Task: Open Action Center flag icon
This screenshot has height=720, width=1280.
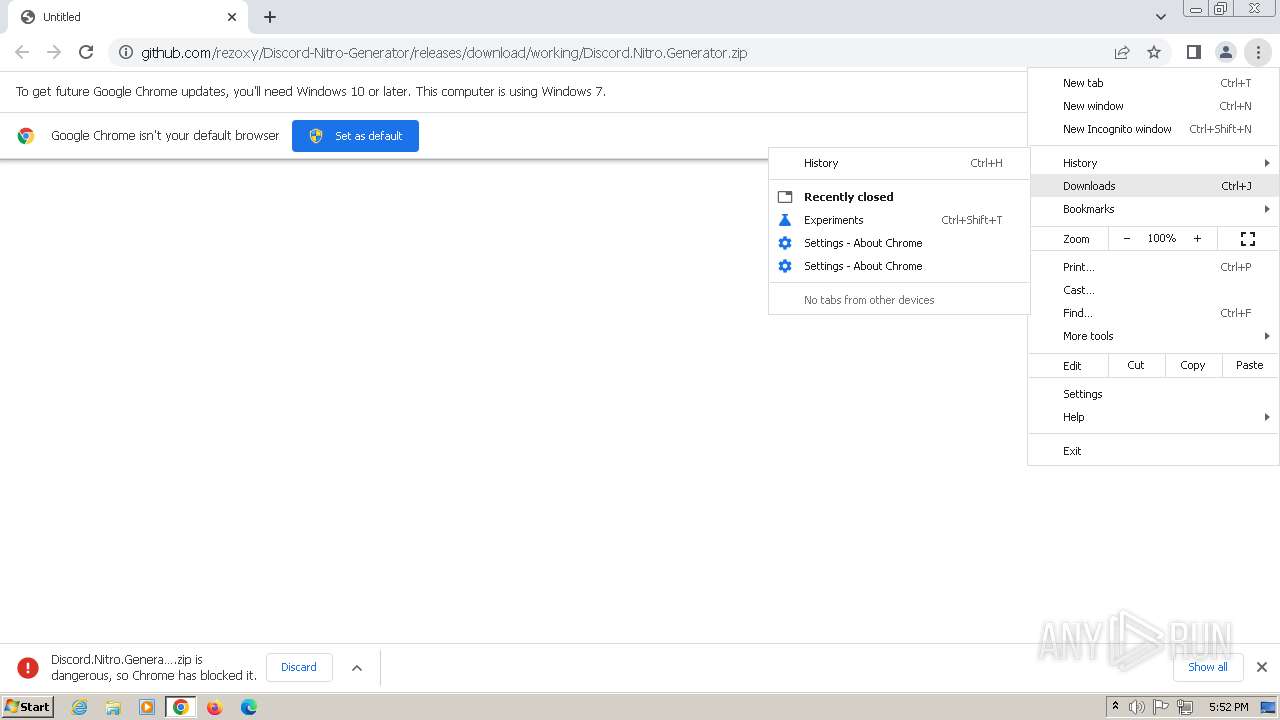Action: (1161, 707)
